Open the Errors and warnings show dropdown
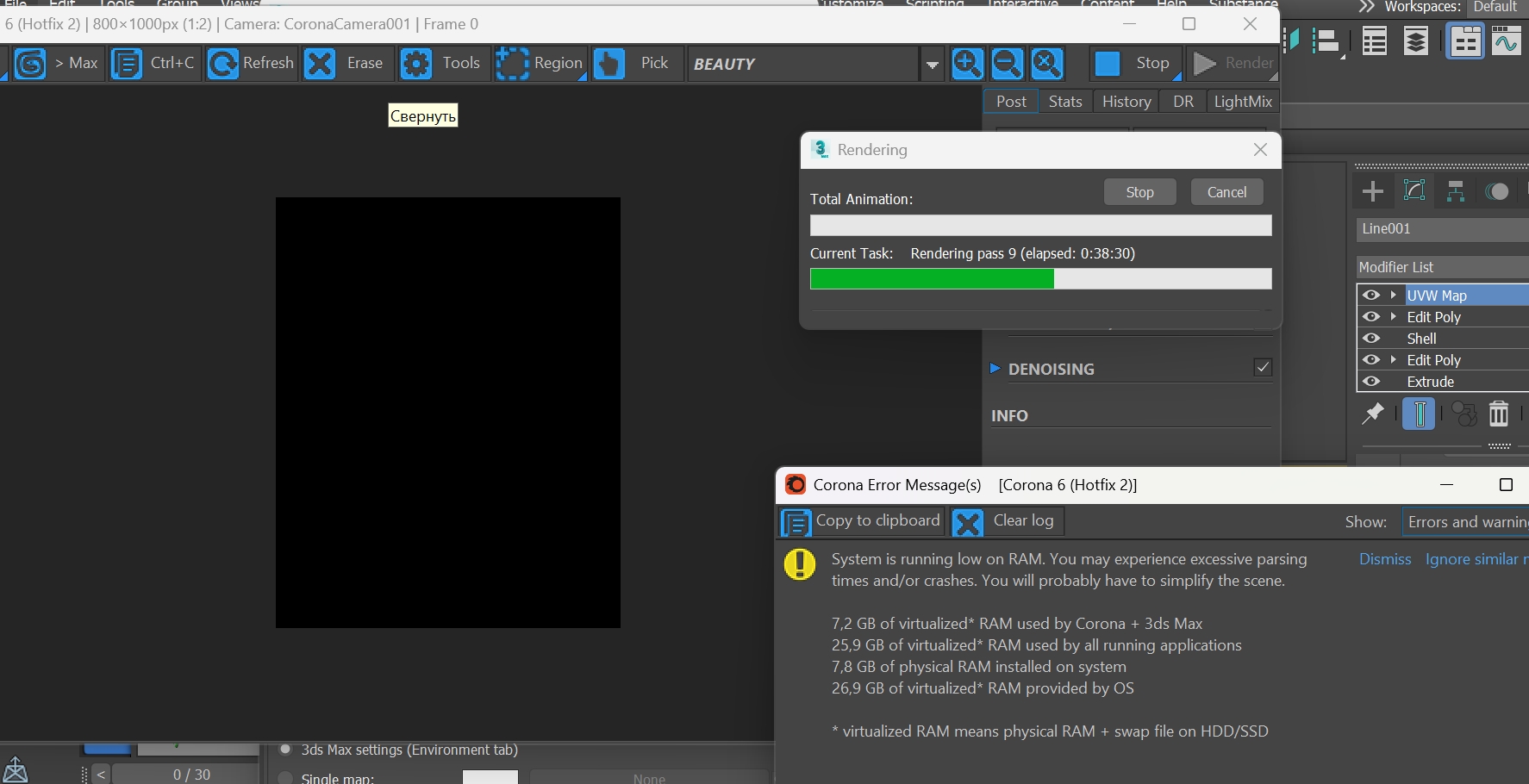Image resolution: width=1529 pixels, height=784 pixels. point(1465,522)
